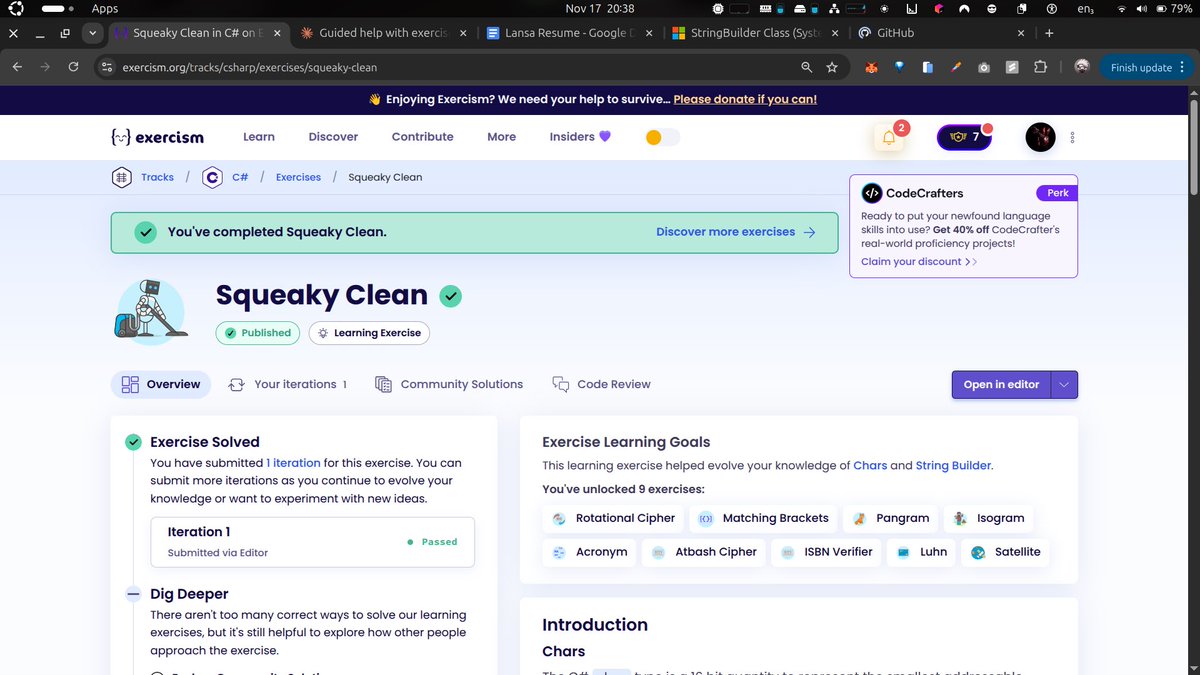This screenshot has height=675, width=1200.
Task: Select the Pangram exercise
Action: click(890, 518)
